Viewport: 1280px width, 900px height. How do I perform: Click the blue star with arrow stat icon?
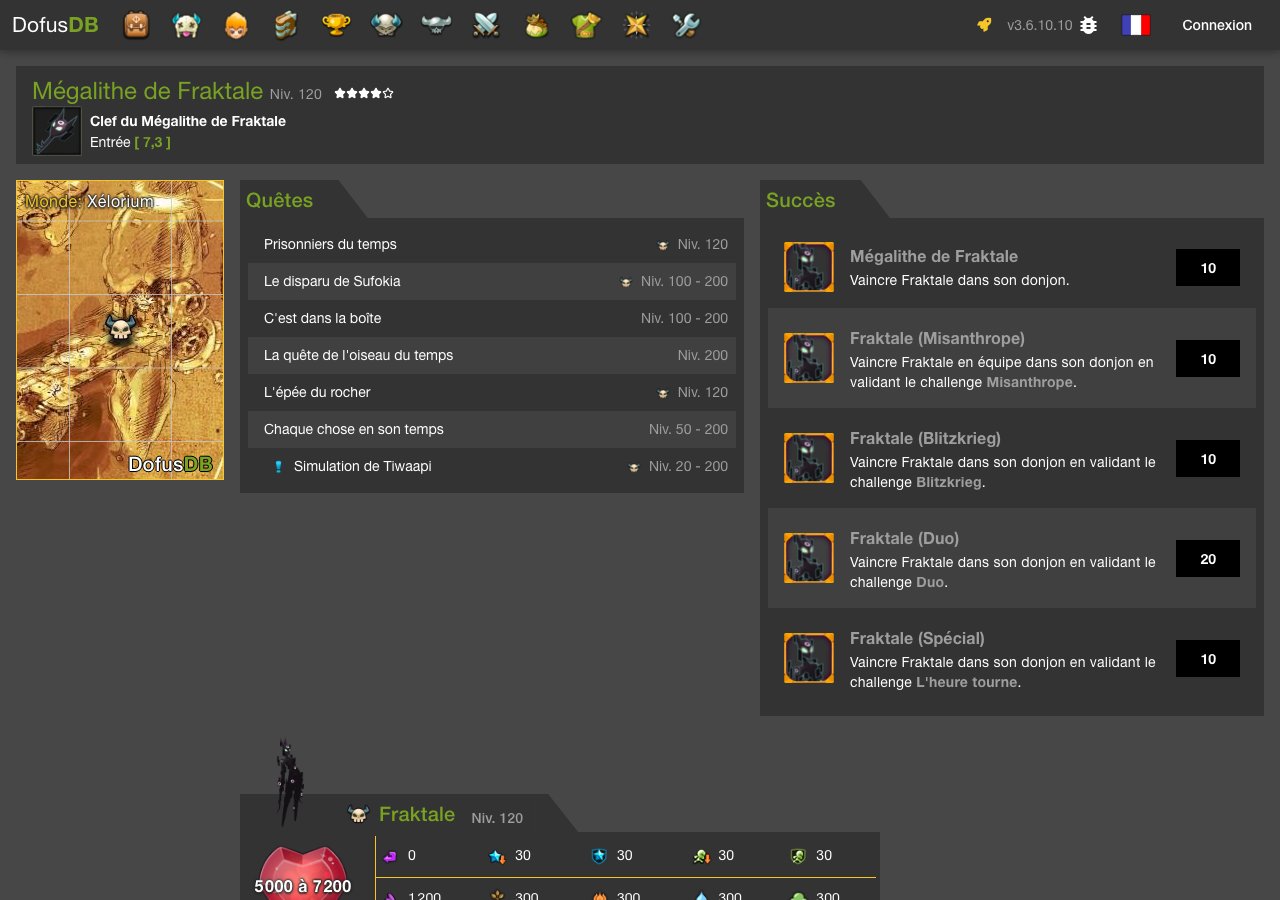pos(496,856)
